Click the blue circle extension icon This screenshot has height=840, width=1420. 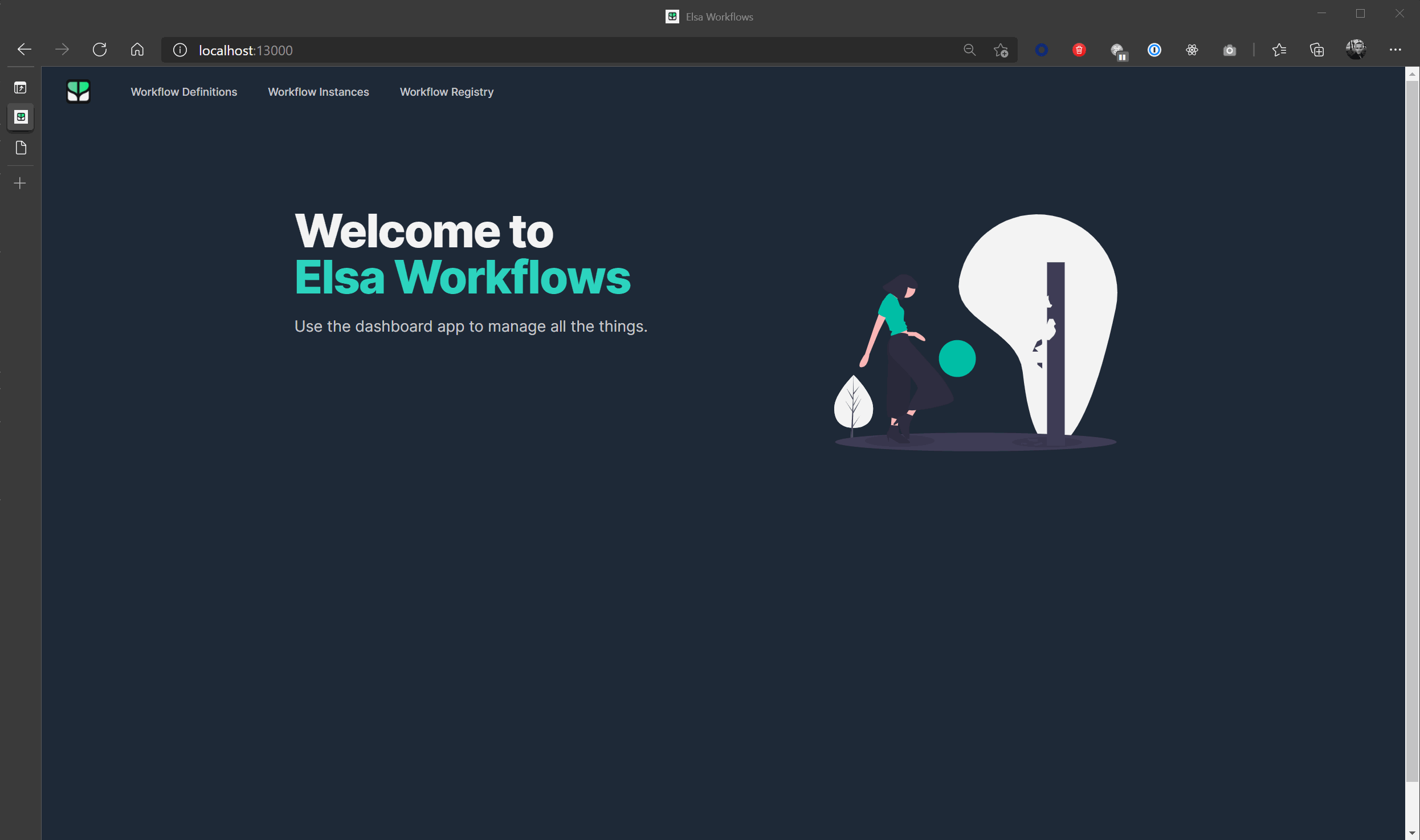point(1042,50)
